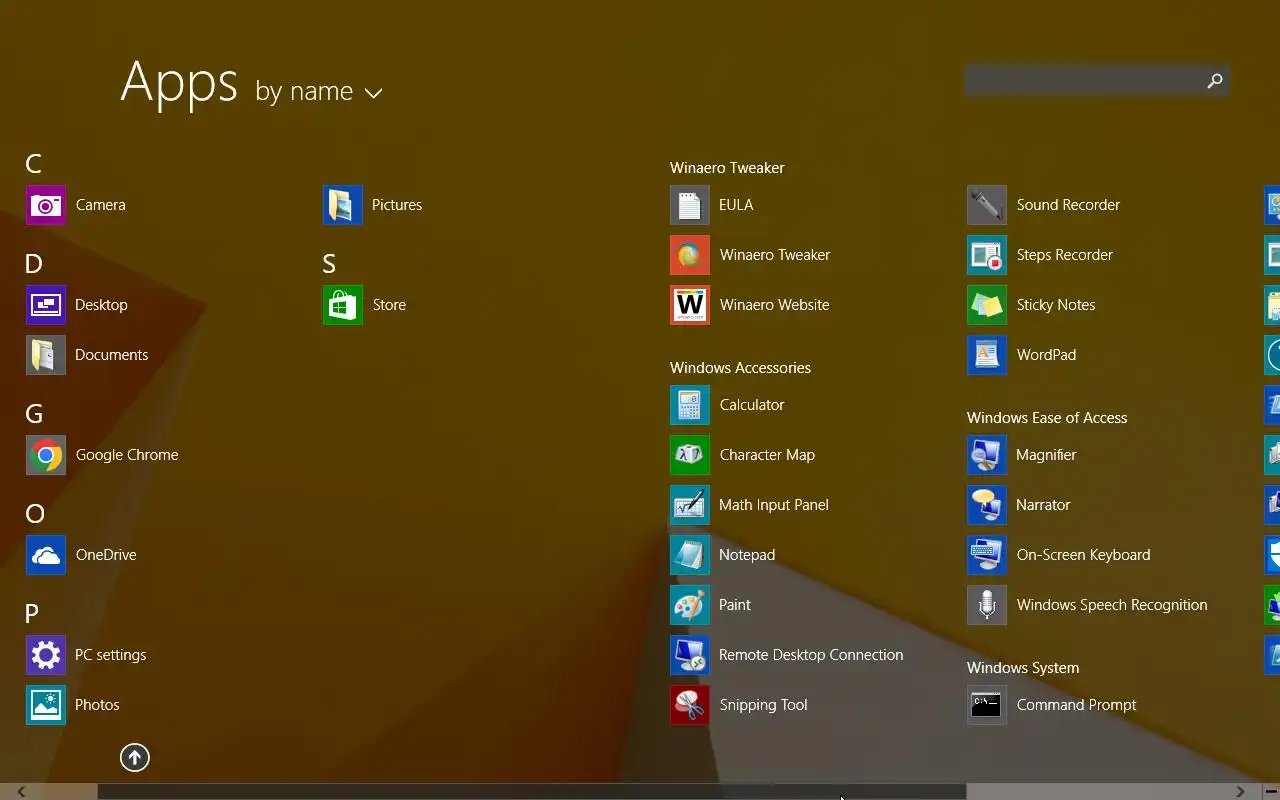This screenshot has height=800, width=1280.
Task: Open Notepad icon
Action: click(x=690, y=555)
